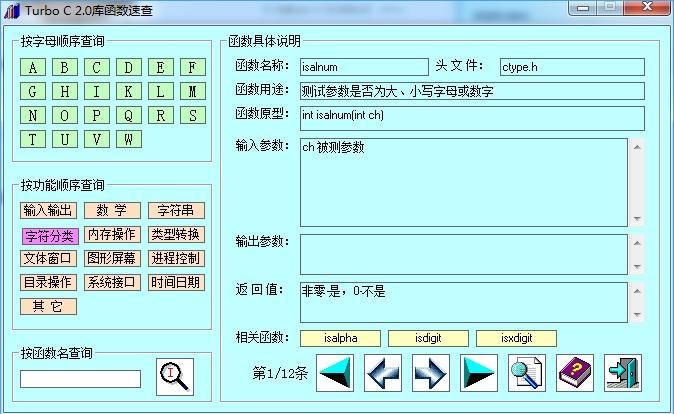Screen dimensions: 674x414
Task: Select letter V button
Action: point(97,139)
